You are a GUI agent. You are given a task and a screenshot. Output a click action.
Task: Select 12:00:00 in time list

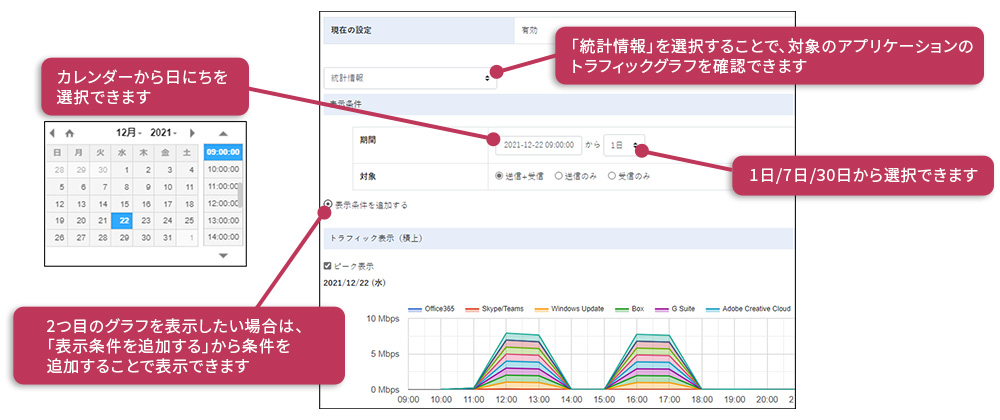coord(223,203)
